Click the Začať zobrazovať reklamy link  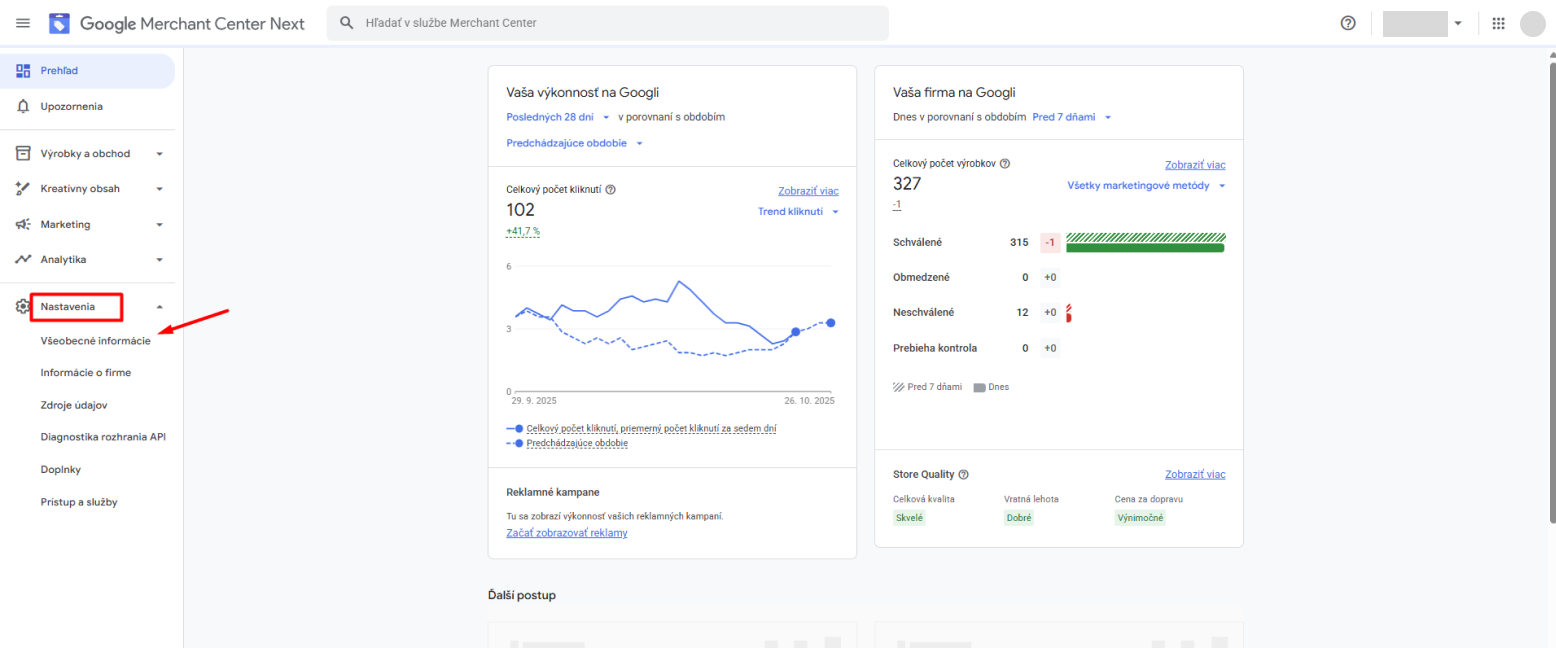567,533
